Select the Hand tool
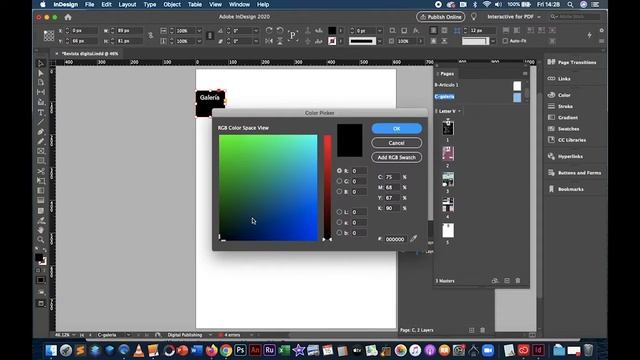This screenshot has height=360, width=640. click(x=41, y=230)
